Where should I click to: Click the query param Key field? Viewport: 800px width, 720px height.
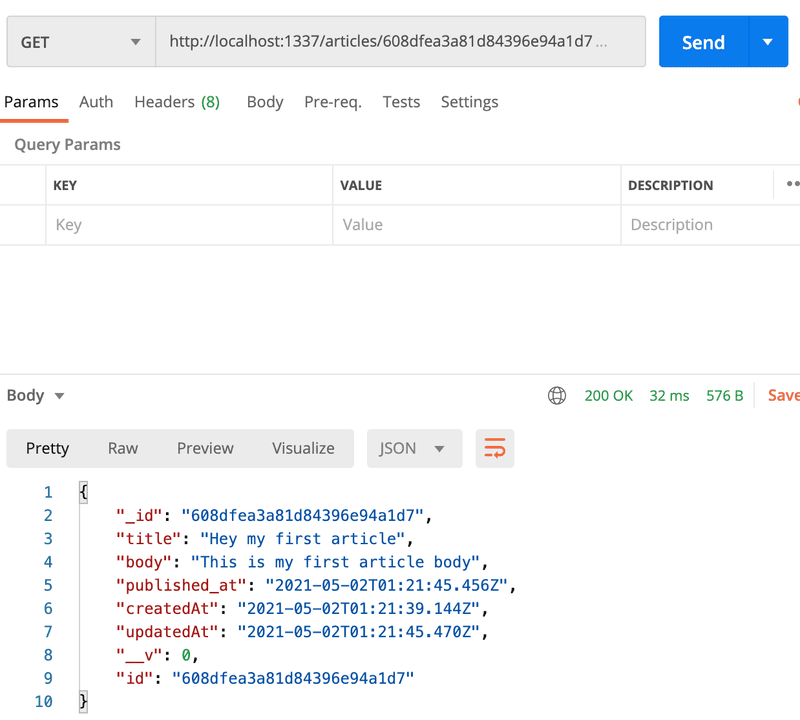coord(190,225)
